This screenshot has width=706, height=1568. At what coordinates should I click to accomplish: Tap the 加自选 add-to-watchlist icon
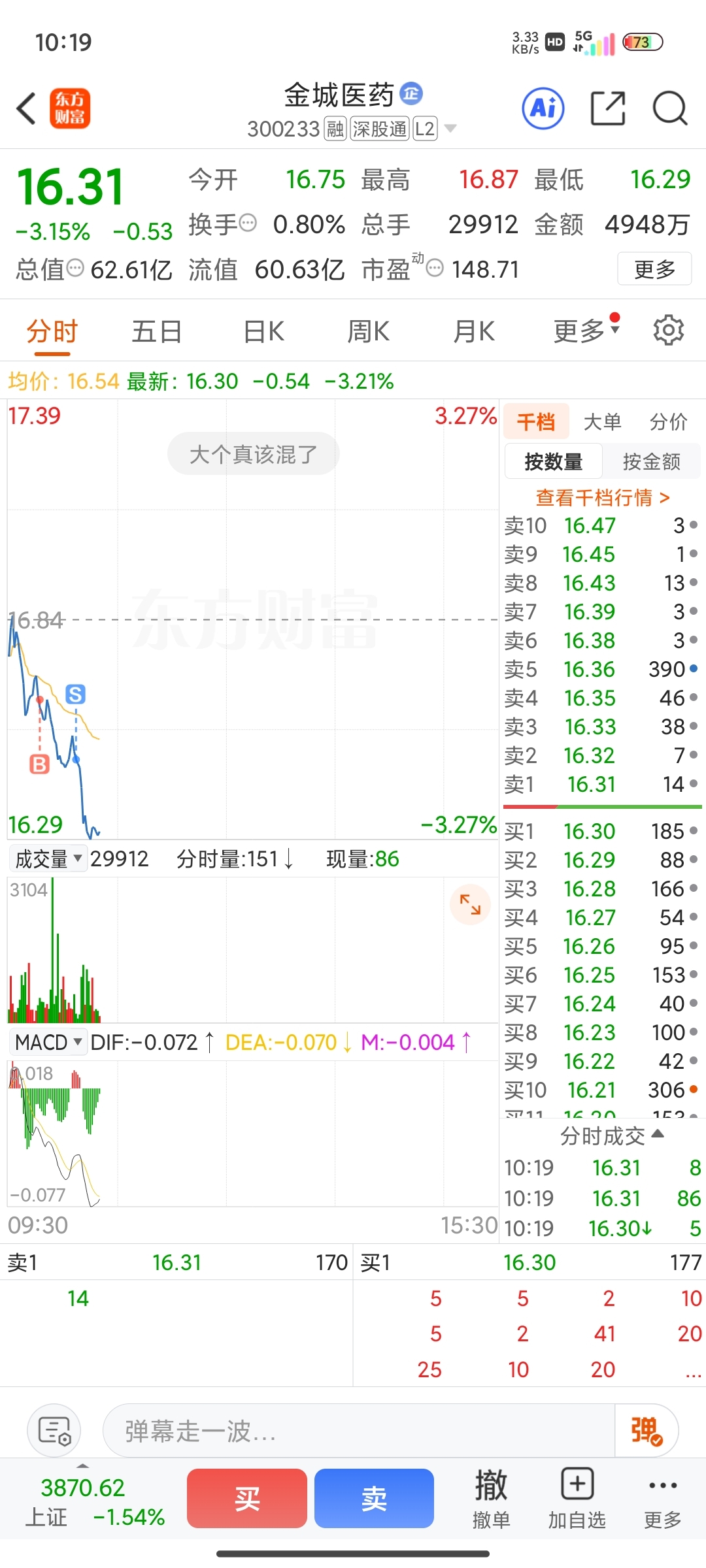click(577, 1499)
